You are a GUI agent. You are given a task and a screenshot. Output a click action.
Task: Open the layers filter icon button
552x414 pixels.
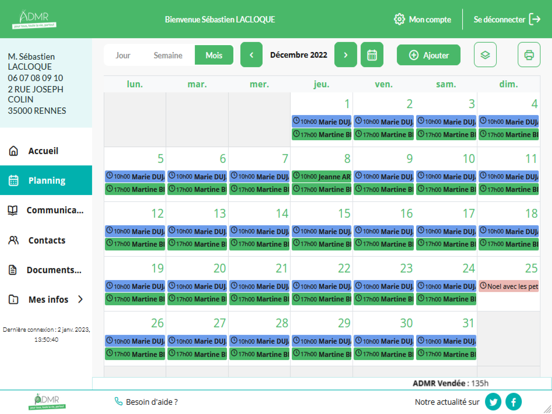click(485, 55)
